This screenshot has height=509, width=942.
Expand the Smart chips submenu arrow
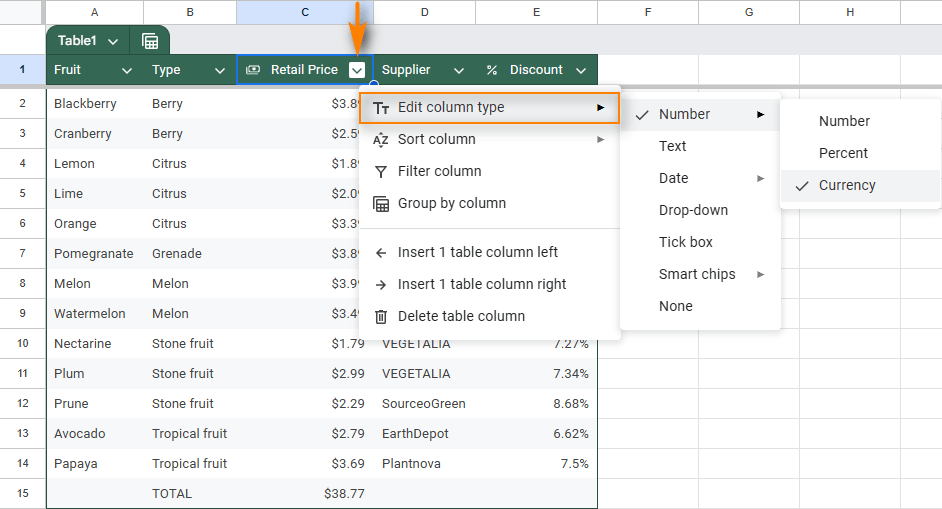click(x=761, y=275)
